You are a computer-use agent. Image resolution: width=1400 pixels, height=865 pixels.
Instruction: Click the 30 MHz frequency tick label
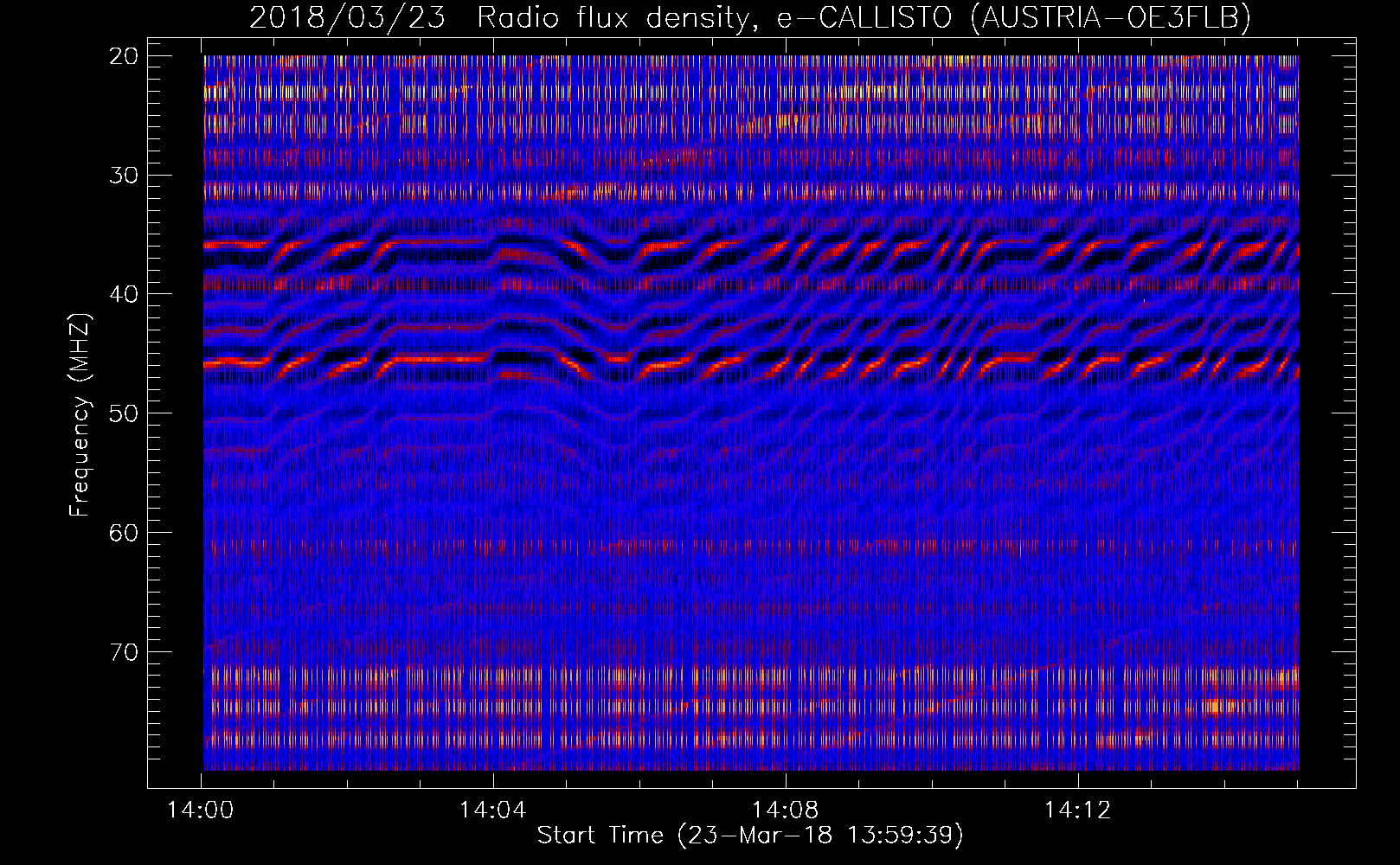pos(124,176)
